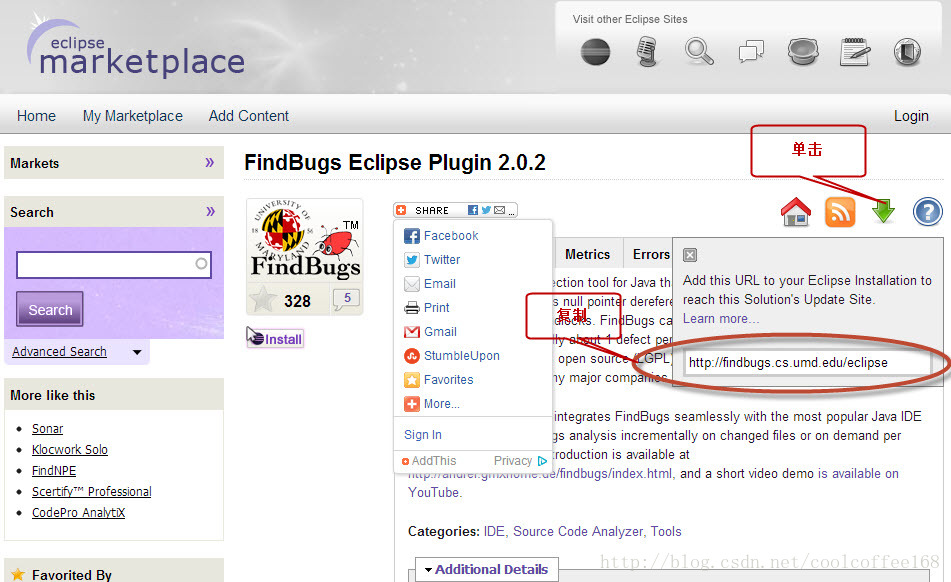The height and width of the screenshot is (582, 951).
Task: Click the magnifying glass site icon
Action: tap(699, 52)
